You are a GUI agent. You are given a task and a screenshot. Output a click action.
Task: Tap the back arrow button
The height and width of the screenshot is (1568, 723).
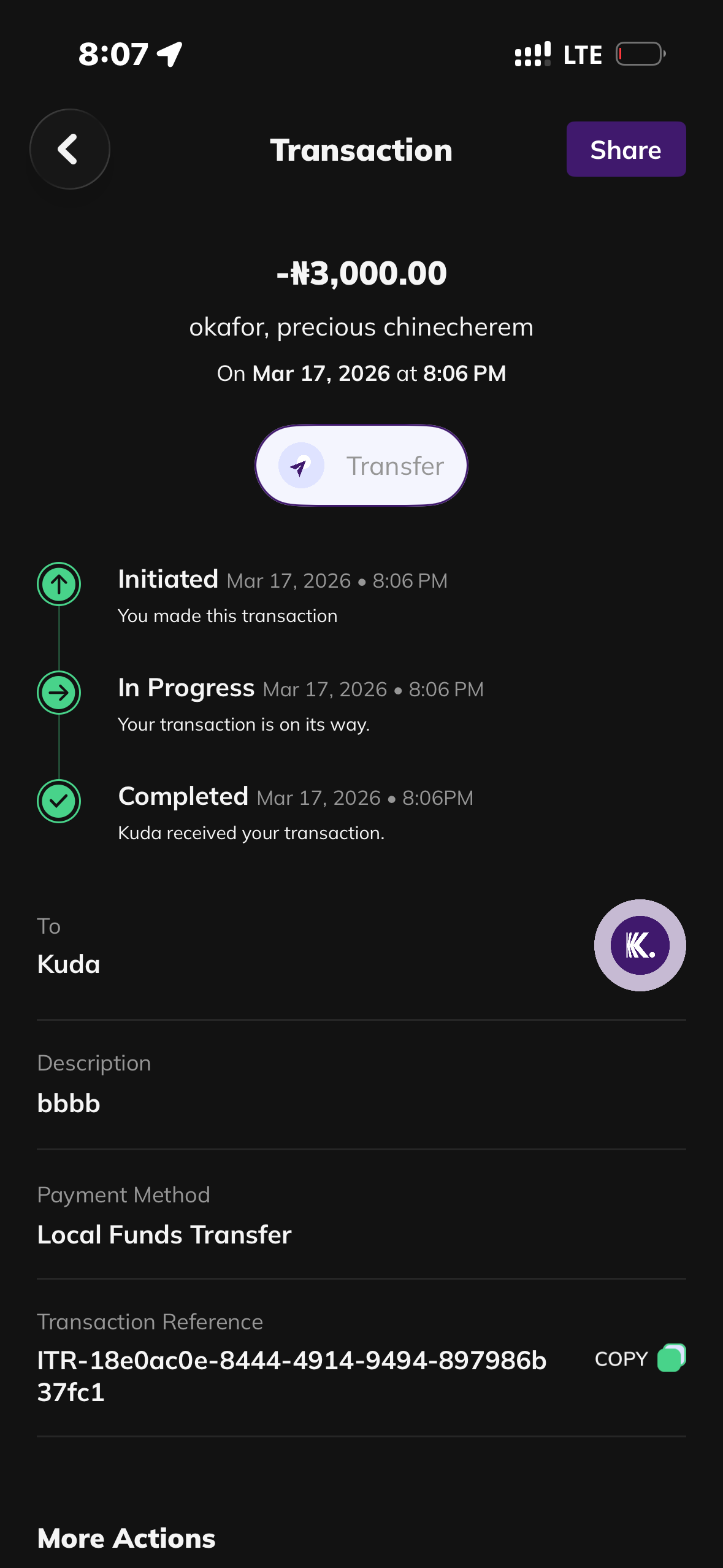click(x=69, y=149)
